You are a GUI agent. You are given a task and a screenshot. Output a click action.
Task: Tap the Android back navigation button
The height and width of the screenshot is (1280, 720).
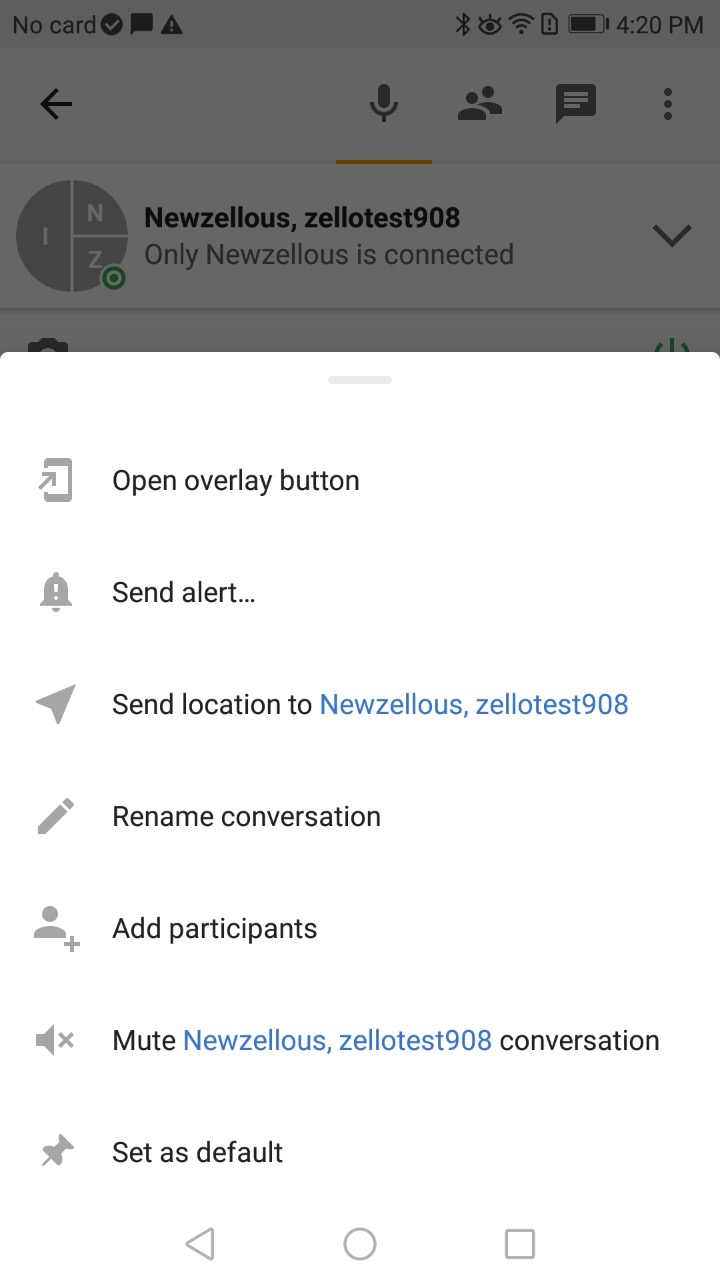[200, 1244]
